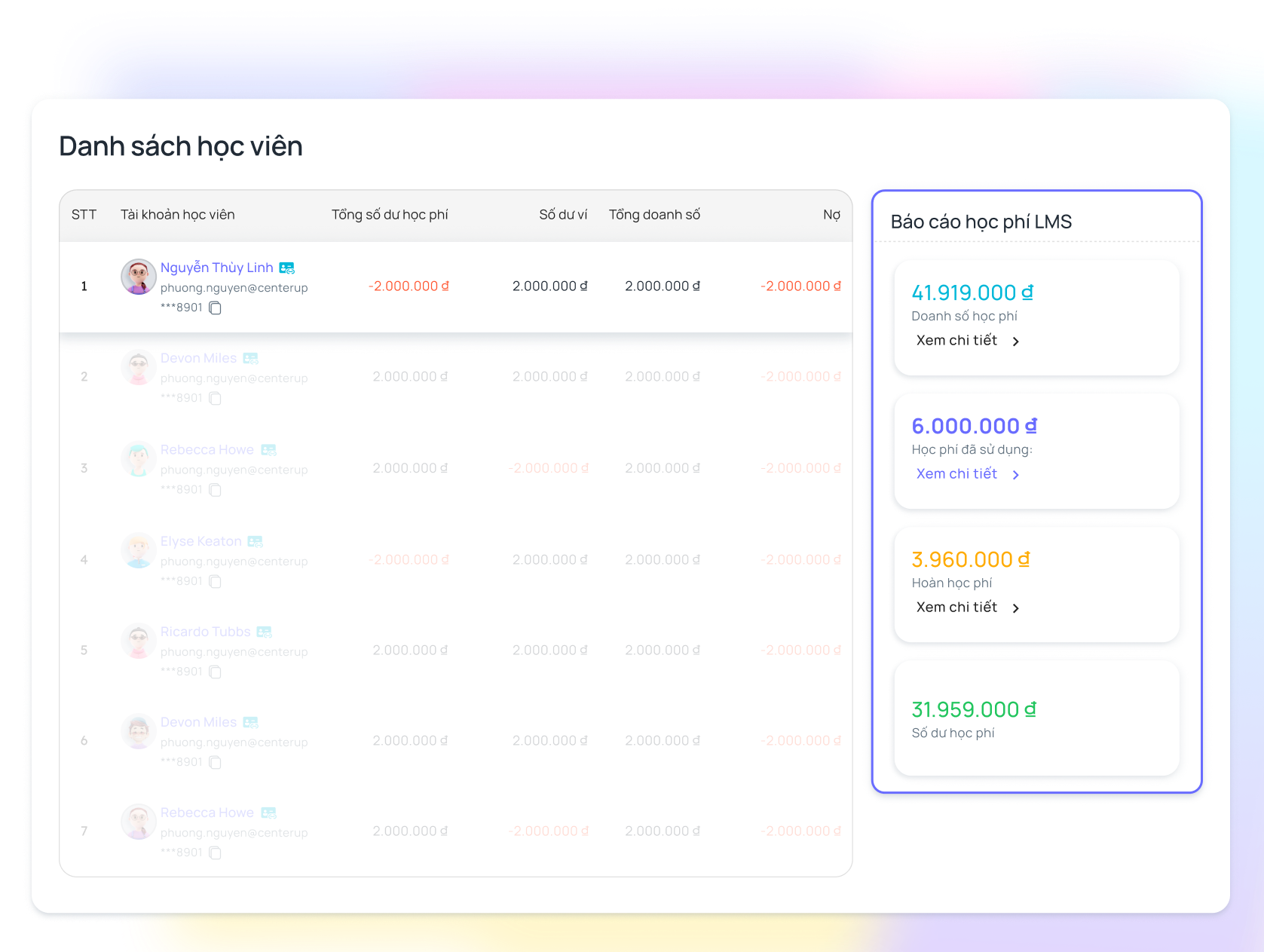Click Nguyễn Thùy Linh's avatar picture
This screenshot has height=952, width=1264.
point(139,277)
